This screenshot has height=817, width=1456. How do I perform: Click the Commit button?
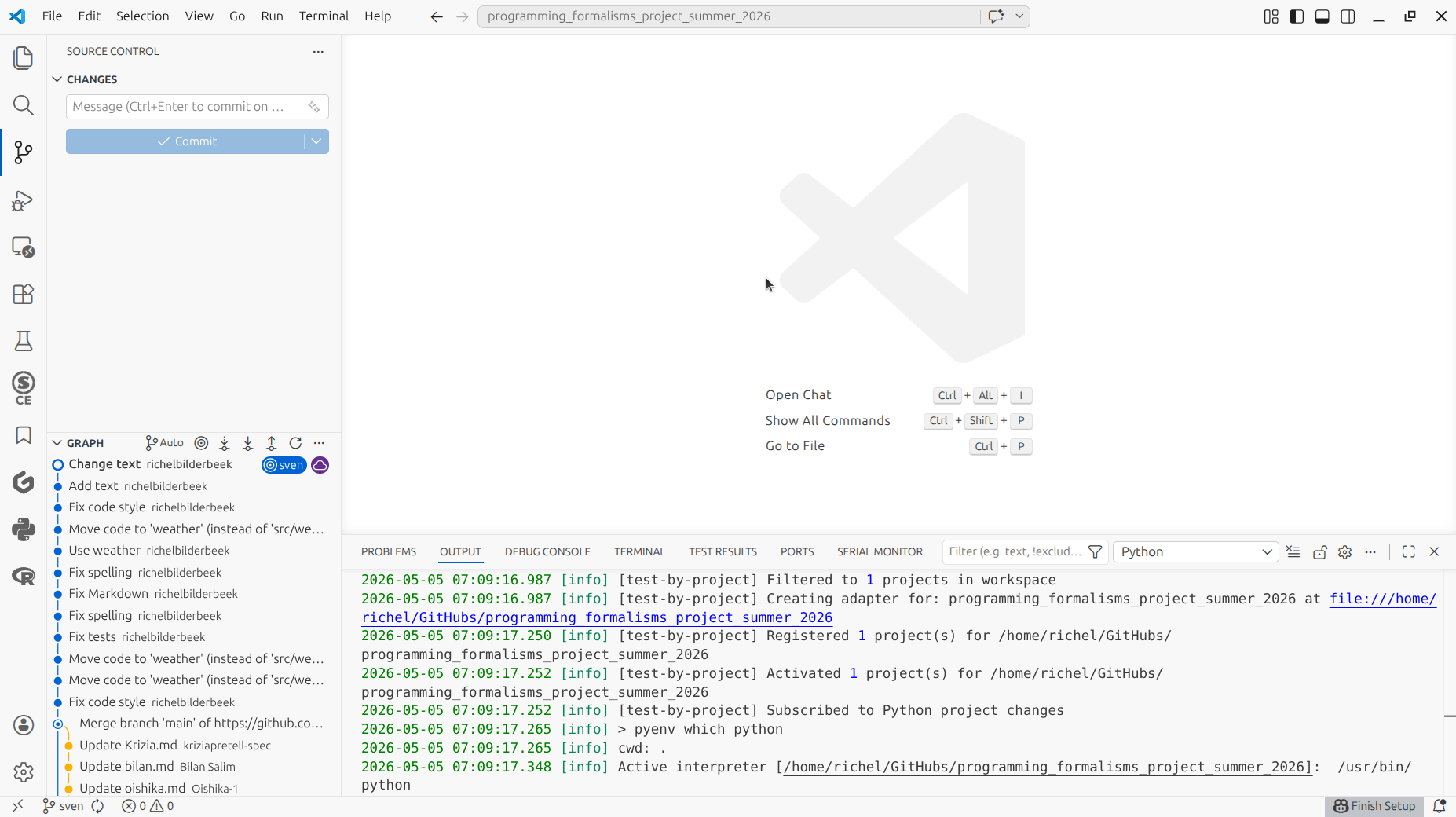tap(186, 141)
